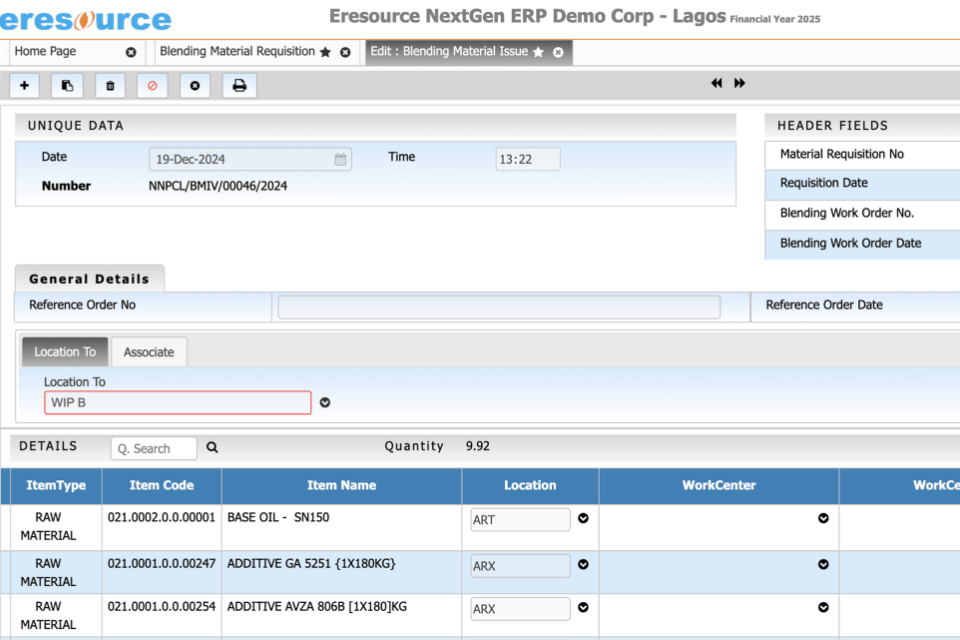Click ARX location field for ADDITIVE AVZA 806B

(520, 609)
